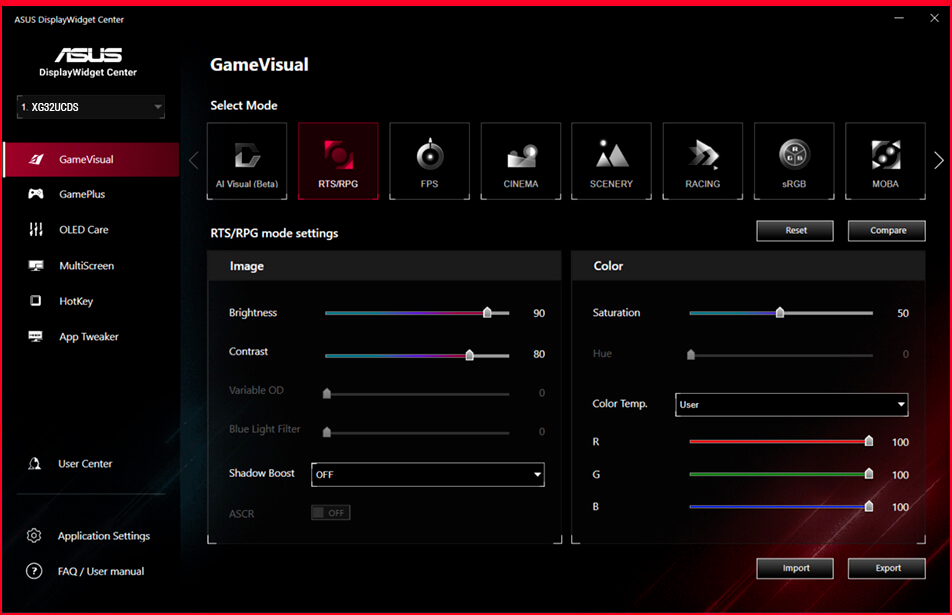Toggle the ASCR switch
The width and height of the screenshot is (952, 615).
pos(330,513)
